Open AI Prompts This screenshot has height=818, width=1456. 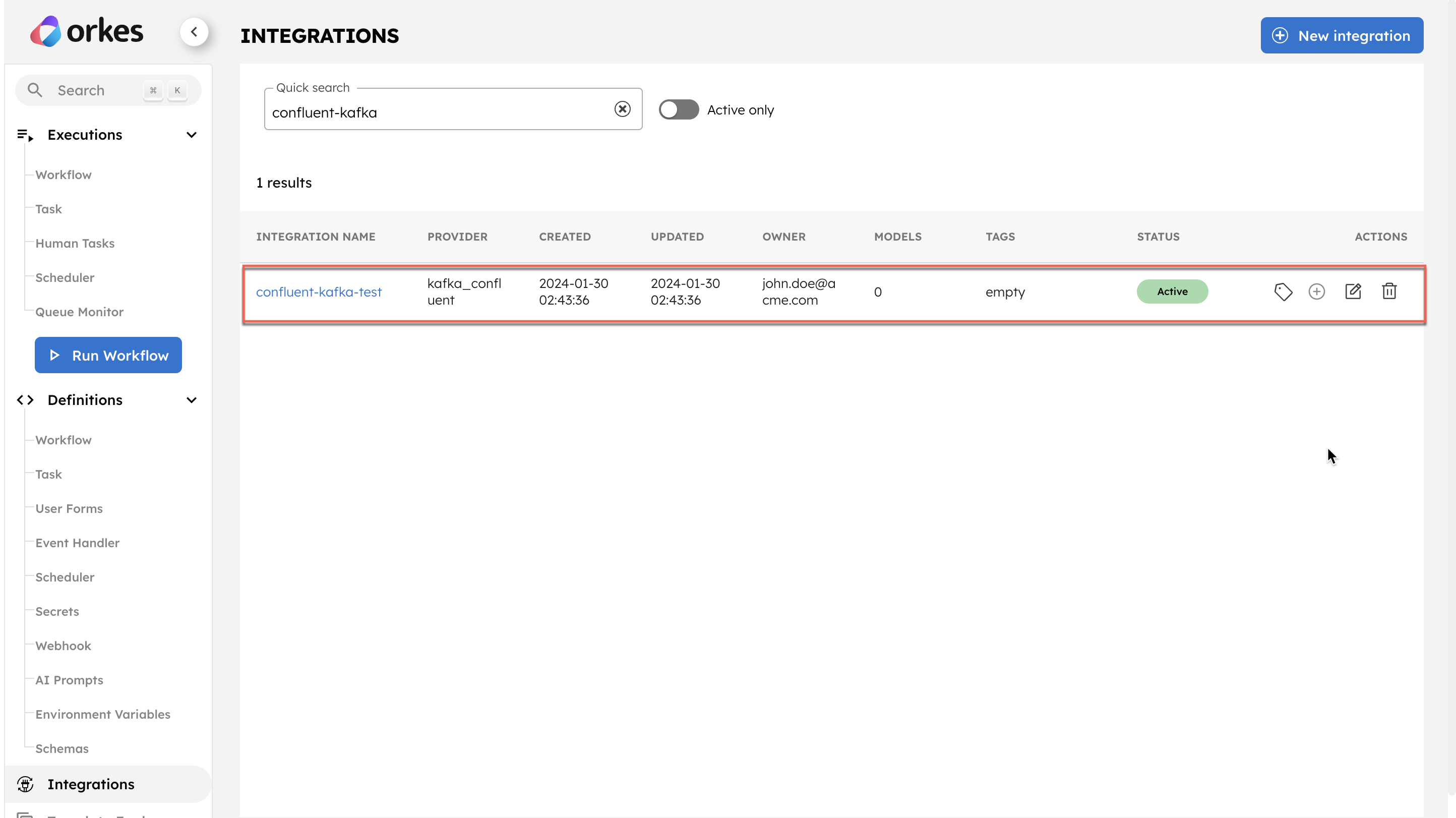tap(70, 680)
